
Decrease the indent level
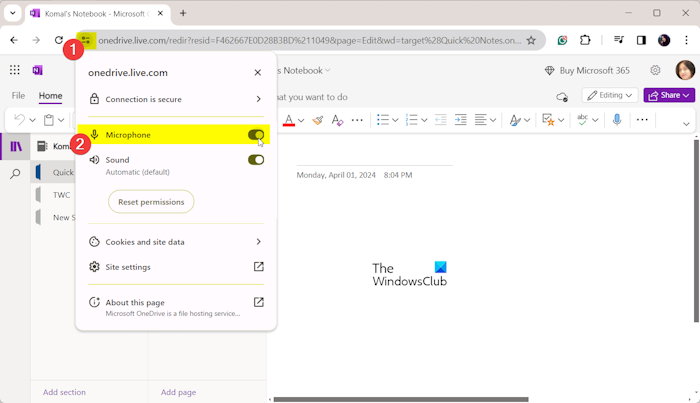coord(441,120)
